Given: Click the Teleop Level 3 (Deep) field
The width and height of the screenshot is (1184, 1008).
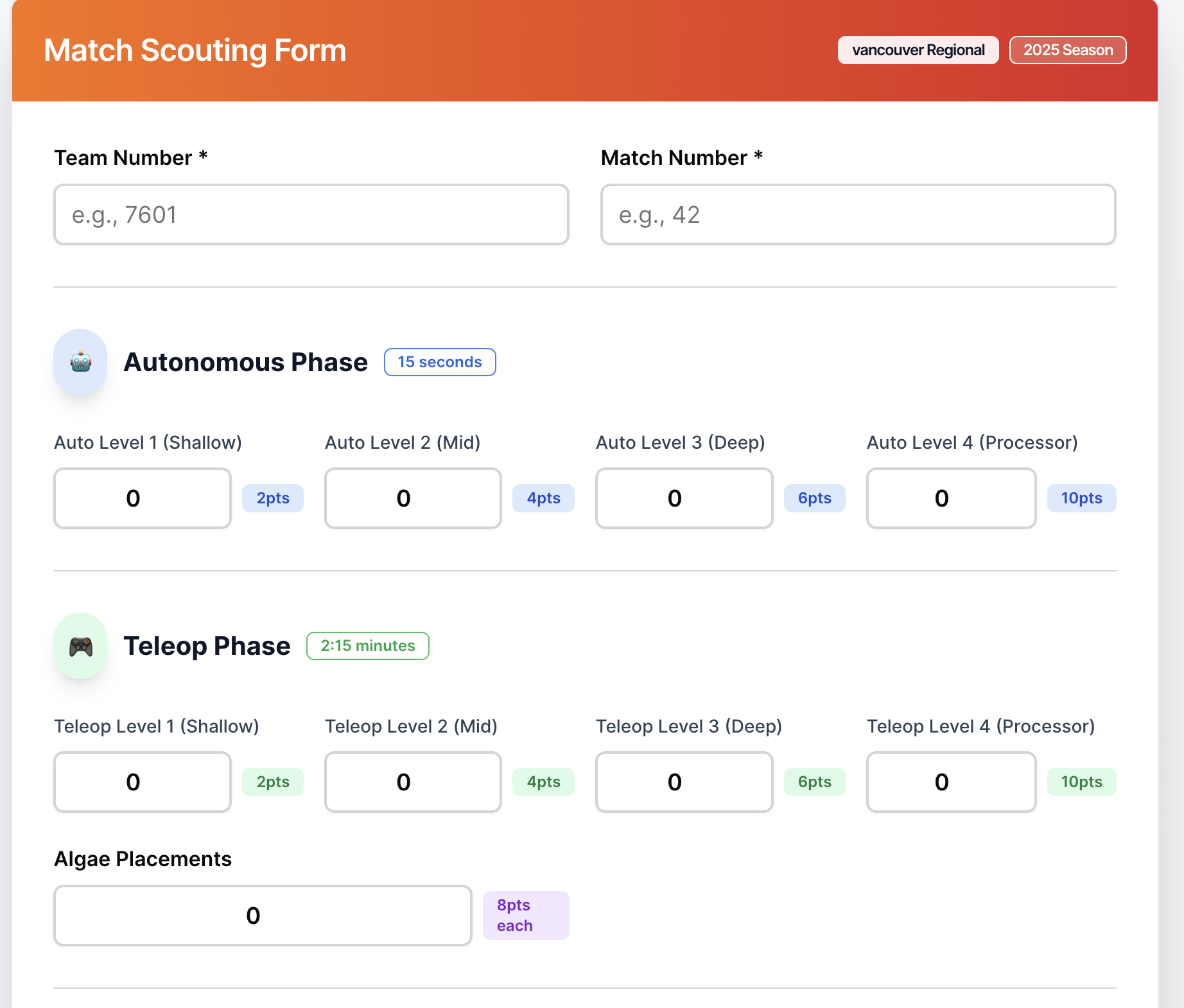Looking at the screenshot, I should click(684, 782).
